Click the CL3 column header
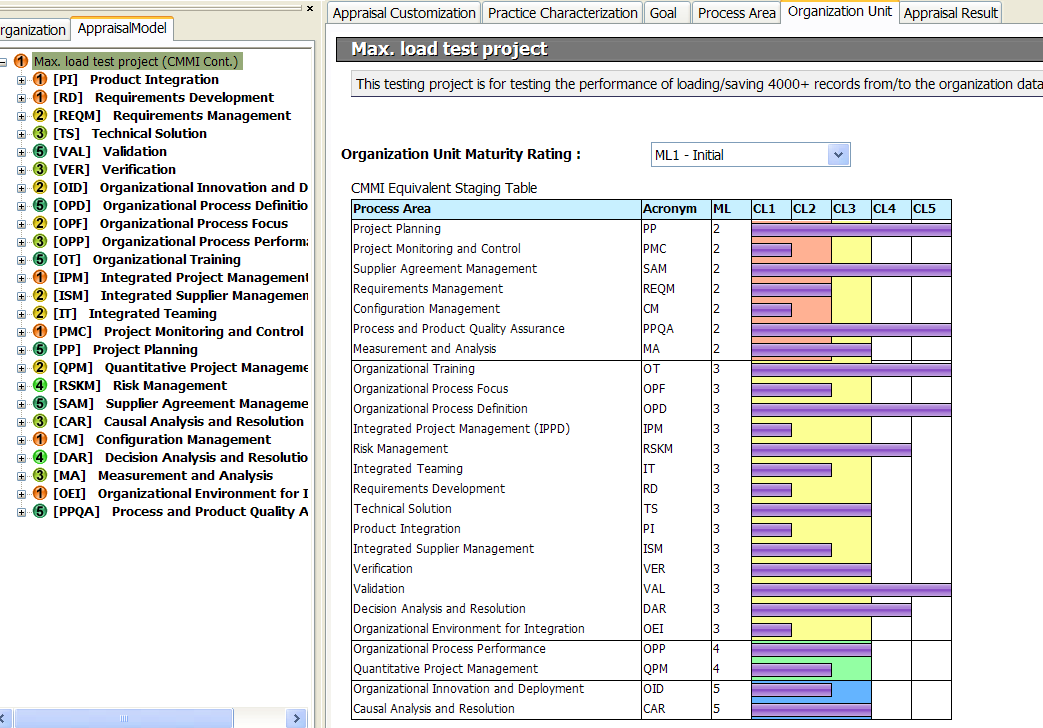 (x=851, y=208)
